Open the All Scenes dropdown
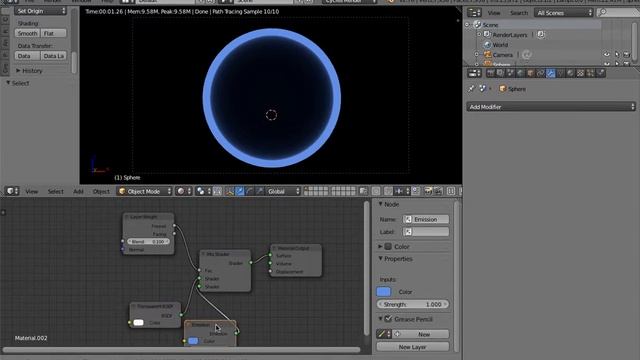Image resolution: width=640 pixels, height=360 pixels. 564,13
